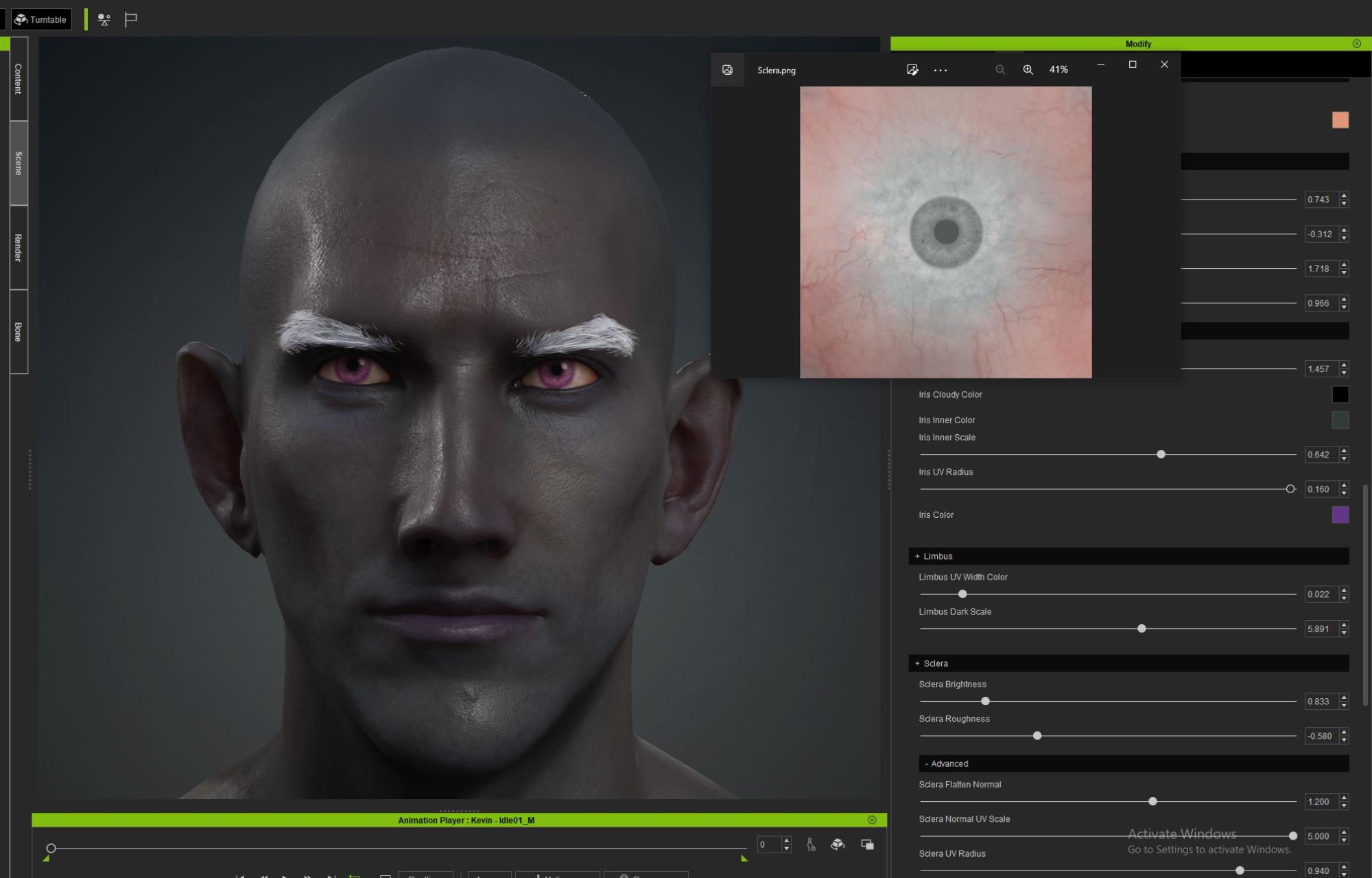1372x878 pixels.
Task: Collapse the Sclera section header
Action: pos(1128,663)
